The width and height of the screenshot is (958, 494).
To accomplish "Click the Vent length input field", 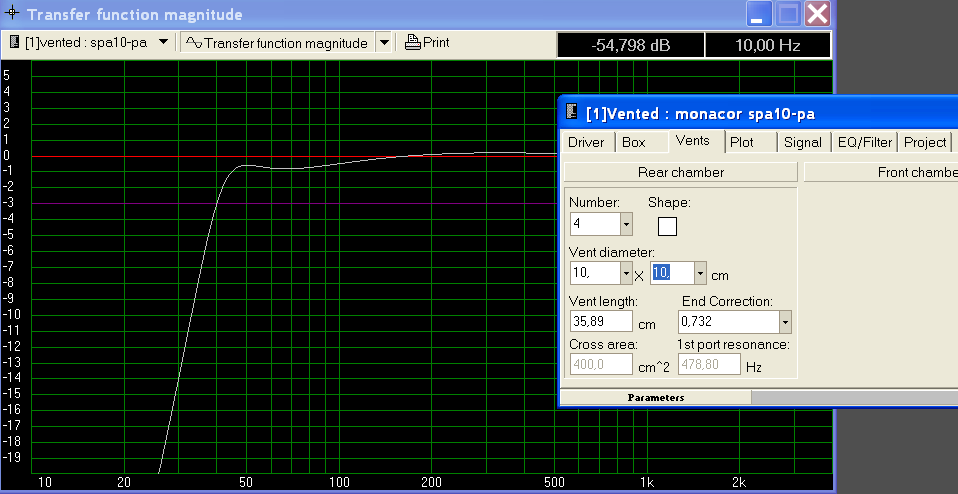I will [x=601, y=321].
